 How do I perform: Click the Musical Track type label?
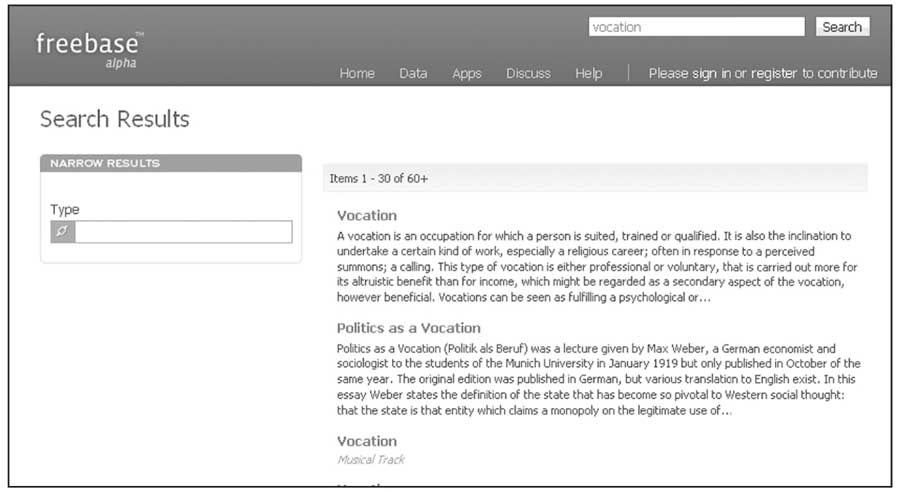371,459
